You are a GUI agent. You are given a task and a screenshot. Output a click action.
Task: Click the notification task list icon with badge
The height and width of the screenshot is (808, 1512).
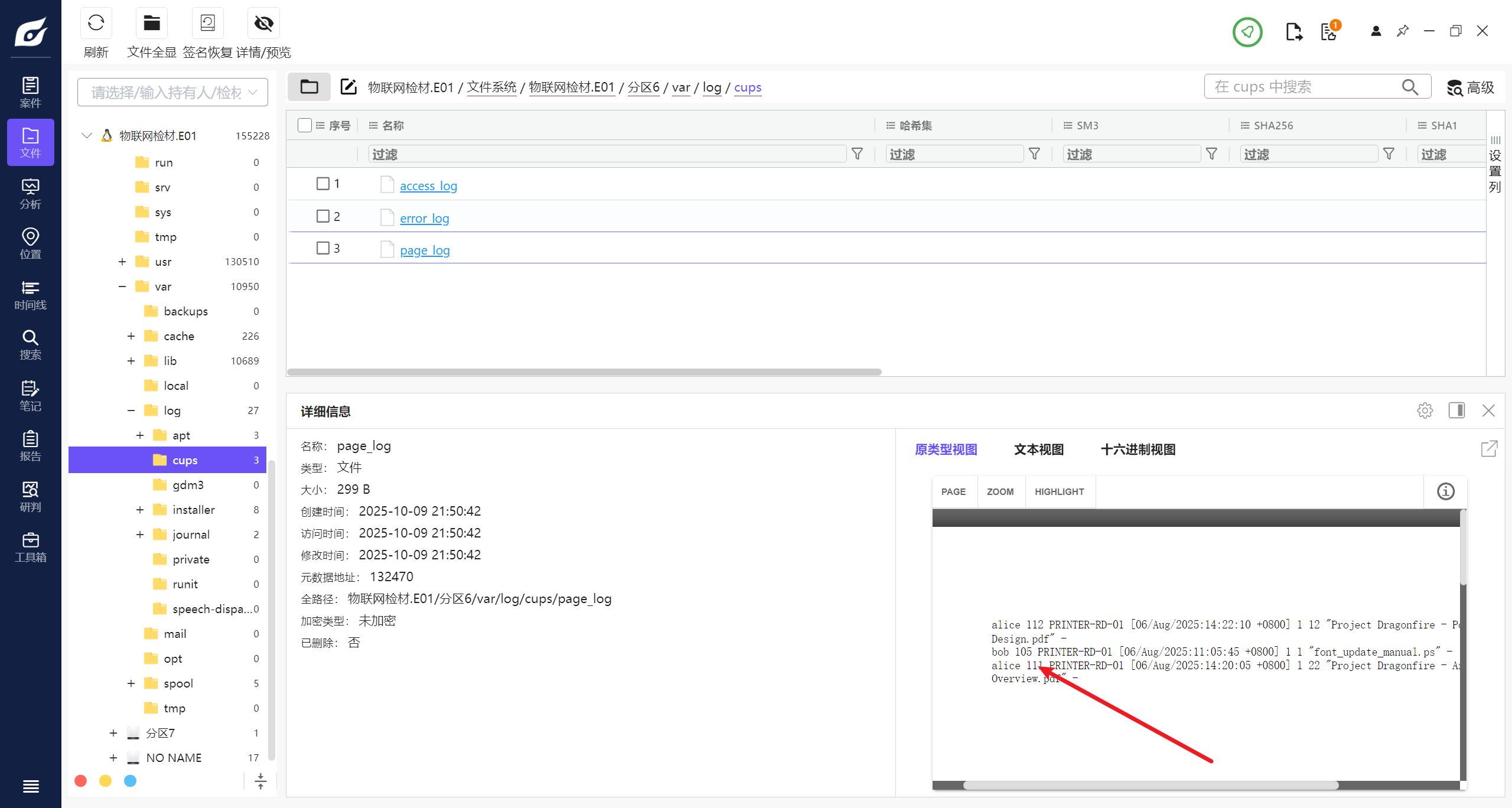[x=1329, y=31]
